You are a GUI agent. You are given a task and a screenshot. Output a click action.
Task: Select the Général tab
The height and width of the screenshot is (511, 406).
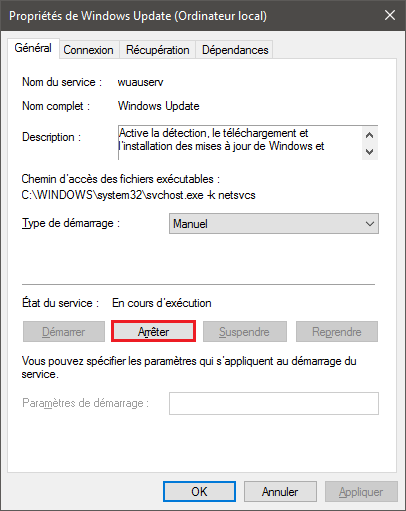(33, 48)
